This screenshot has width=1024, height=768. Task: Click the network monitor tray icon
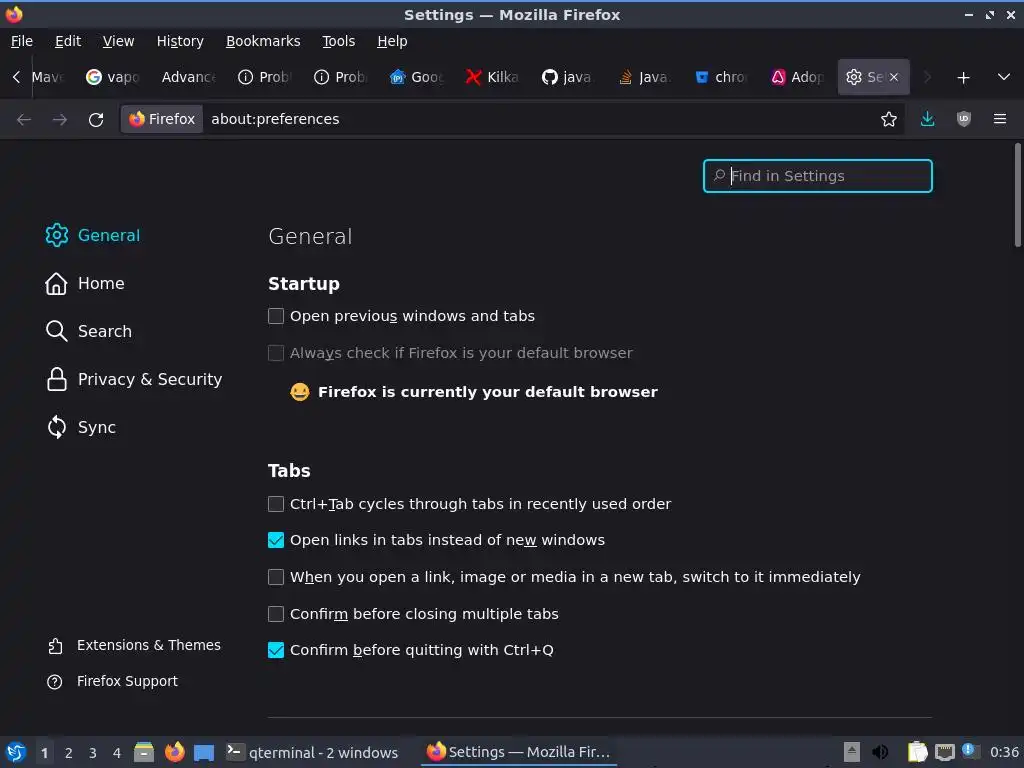pos(944,752)
